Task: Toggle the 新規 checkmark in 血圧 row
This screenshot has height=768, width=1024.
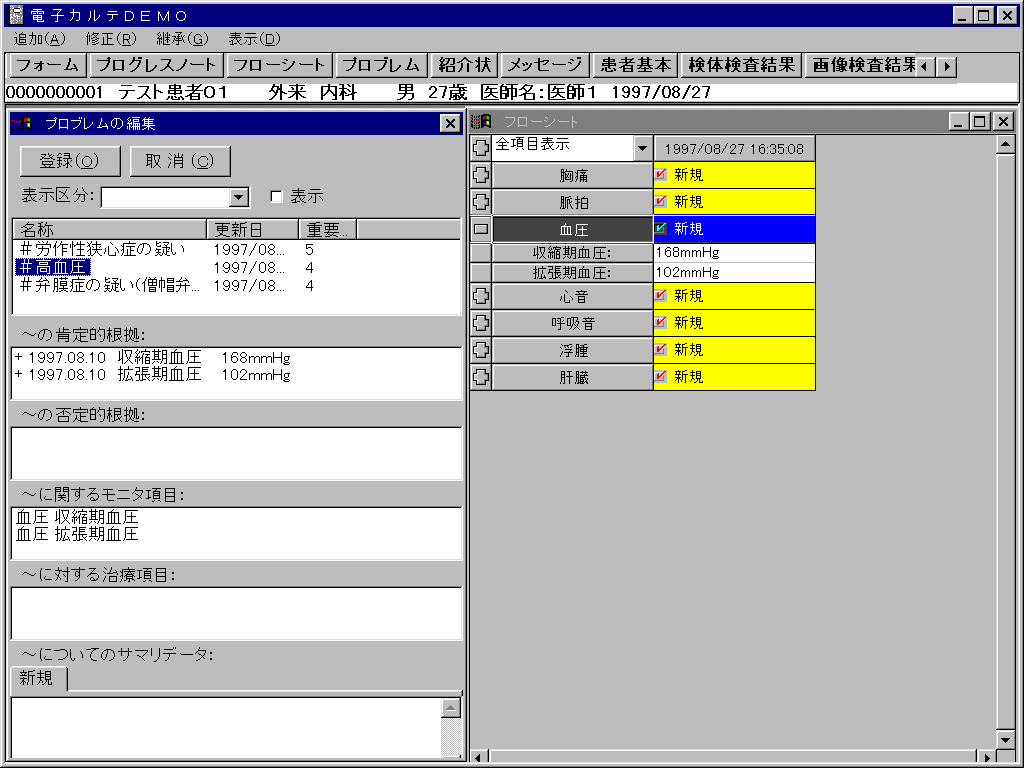Action: point(661,229)
